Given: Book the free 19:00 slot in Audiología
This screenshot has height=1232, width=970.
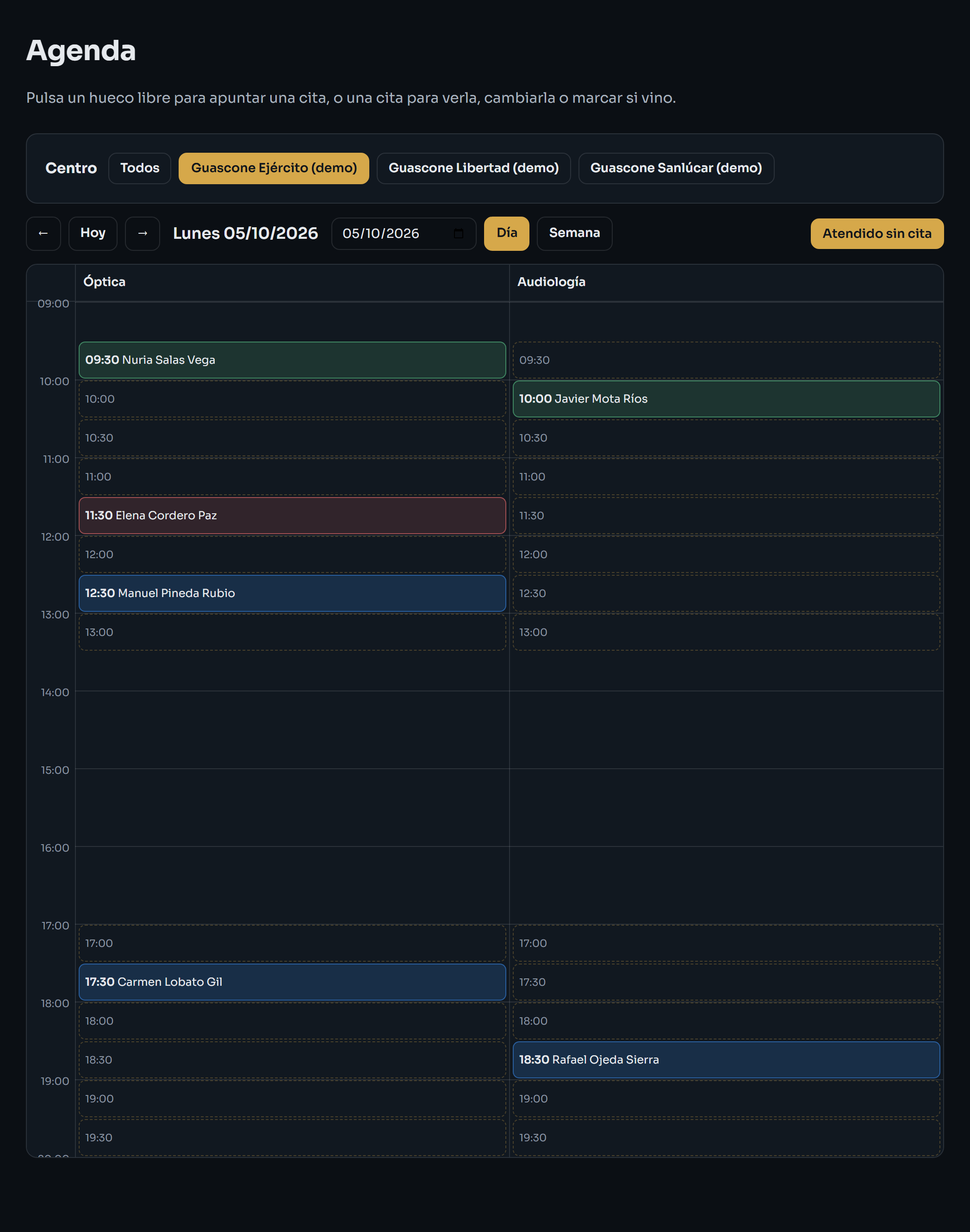Looking at the screenshot, I should pyautogui.click(x=727, y=1099).
